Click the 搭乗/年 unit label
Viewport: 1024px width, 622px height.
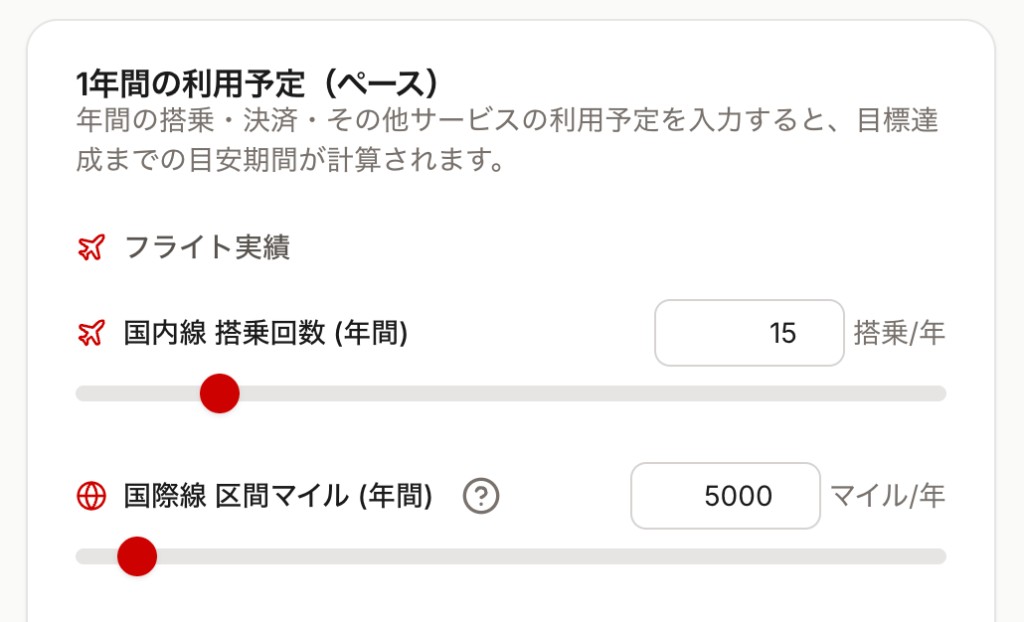(x=899, y=333)
